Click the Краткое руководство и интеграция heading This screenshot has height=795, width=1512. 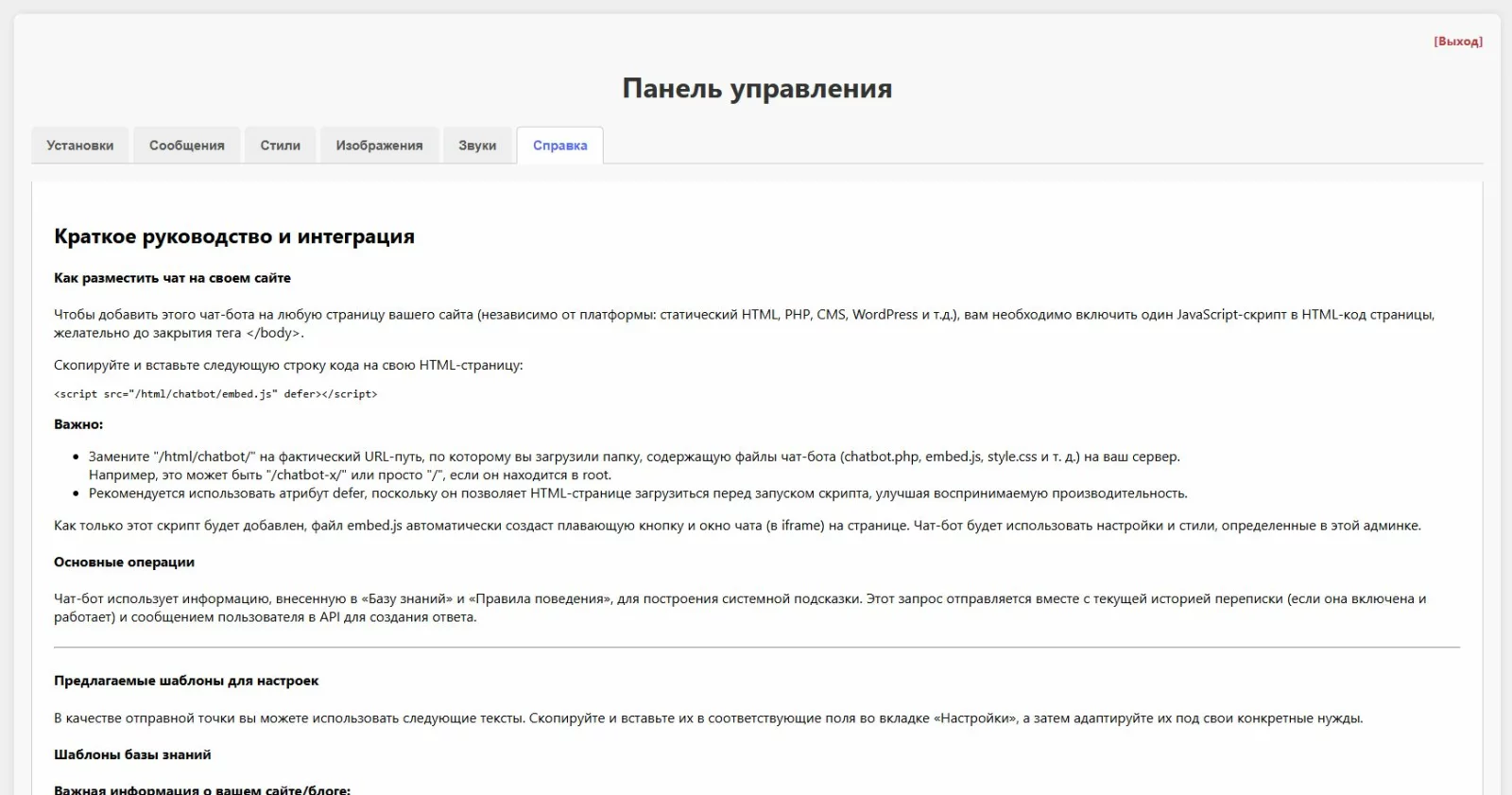pyautogui.click(x=234, y=236)
